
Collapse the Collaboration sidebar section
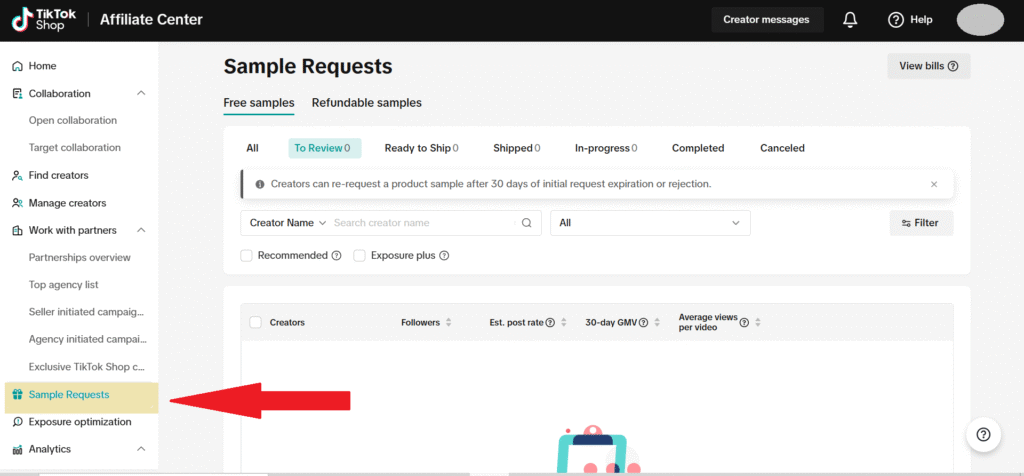141,93
